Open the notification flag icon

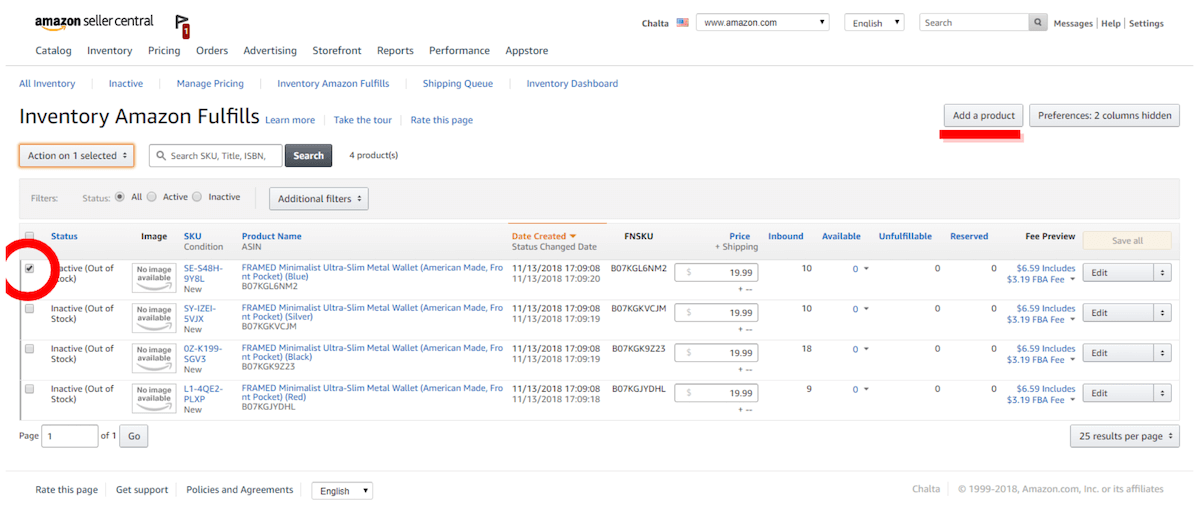[x=181, y=25]
